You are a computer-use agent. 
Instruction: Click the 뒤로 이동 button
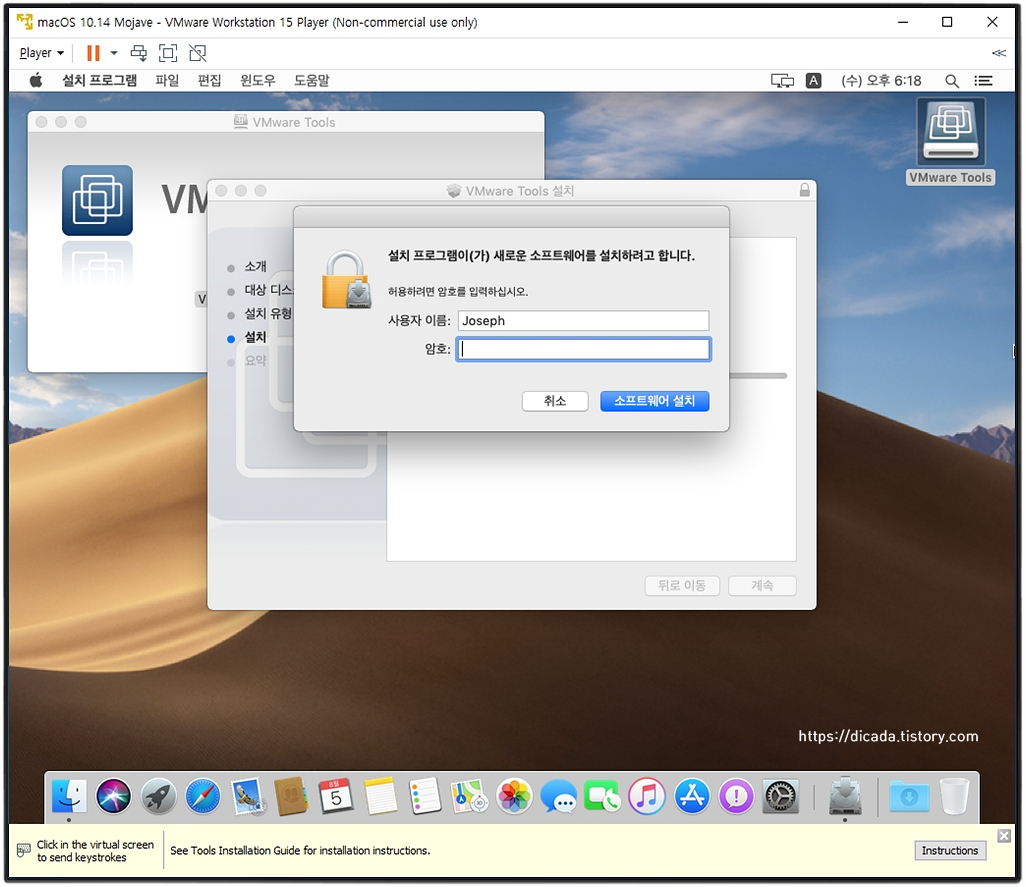tap(682, 585)
